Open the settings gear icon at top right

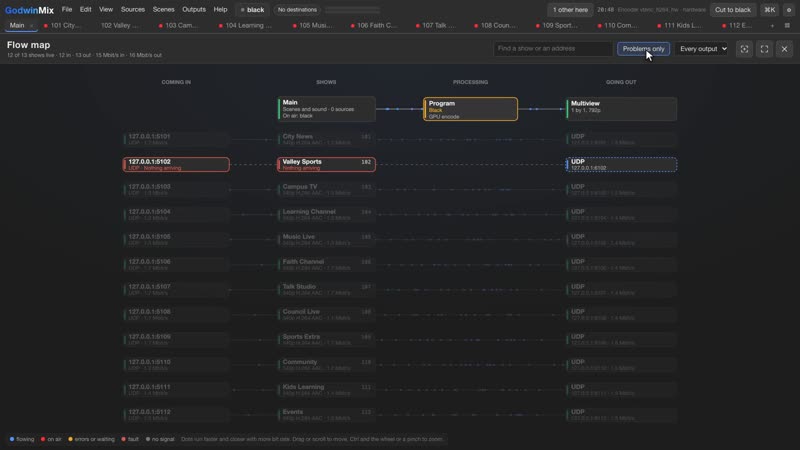point(789,10)
